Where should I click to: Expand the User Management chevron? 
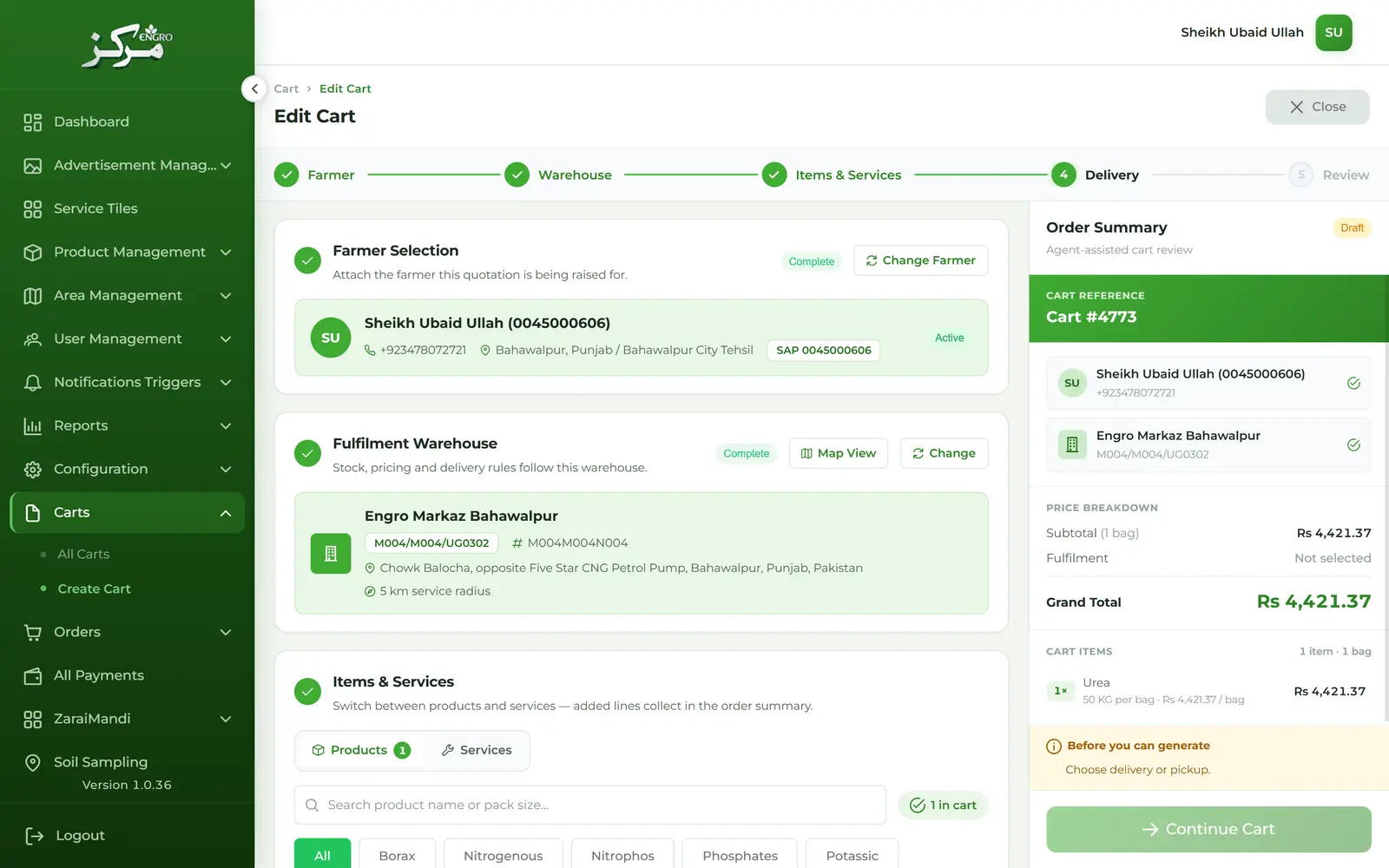point(226,339)
